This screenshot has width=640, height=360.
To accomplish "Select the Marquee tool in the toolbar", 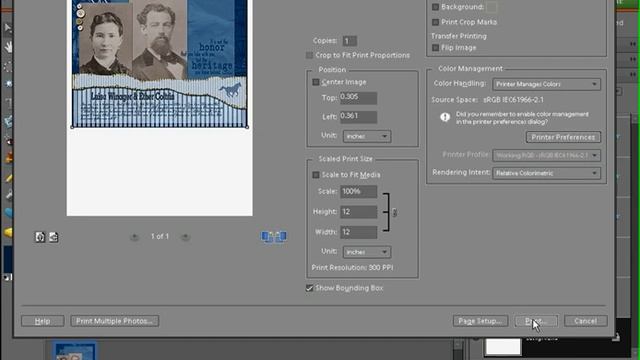I will [8, 66].
